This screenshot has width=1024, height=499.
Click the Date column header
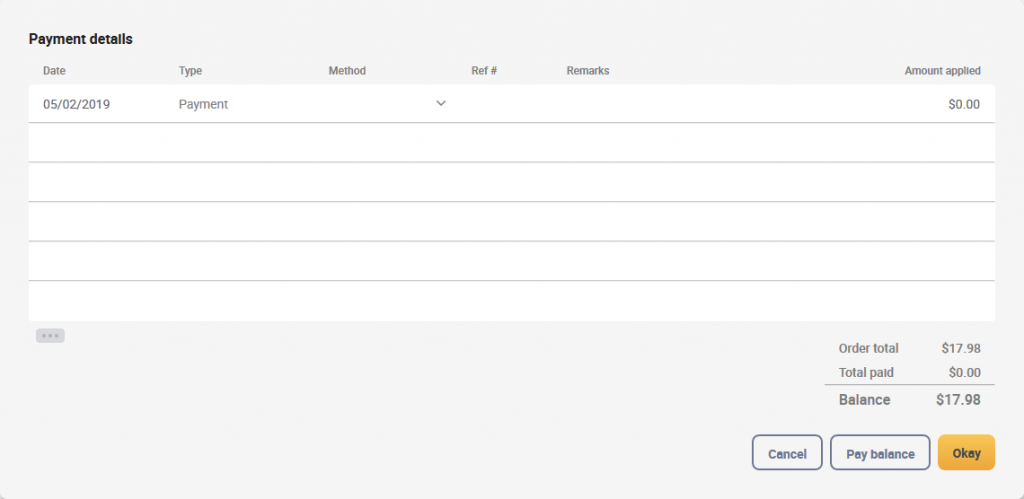[x=54, y=71]
